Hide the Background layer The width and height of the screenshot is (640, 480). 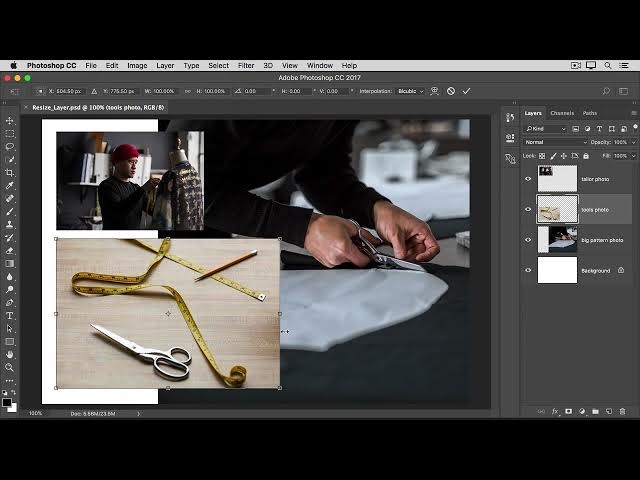point(528,270)
